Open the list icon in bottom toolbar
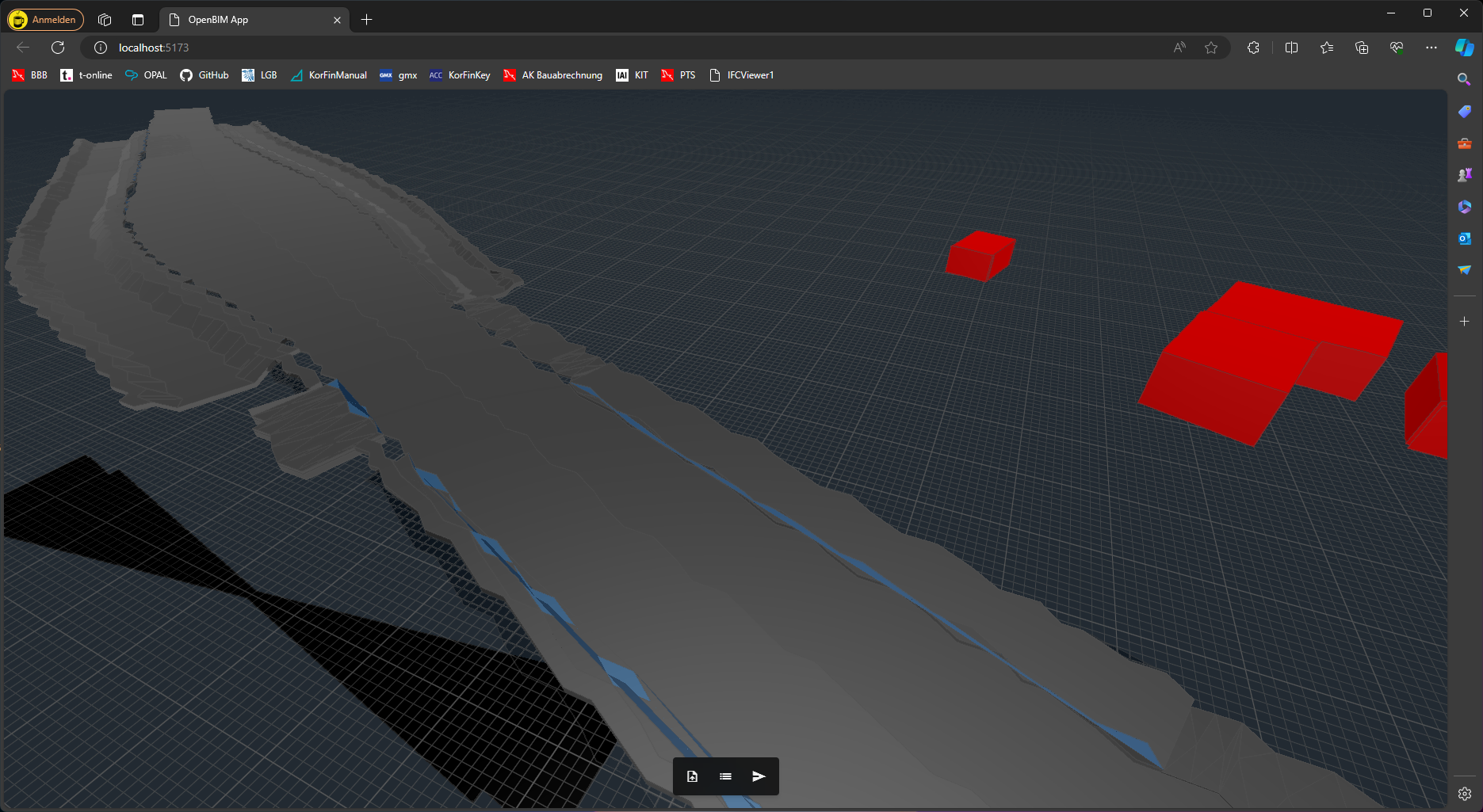1483x812 pixels. tap(725, 776)
